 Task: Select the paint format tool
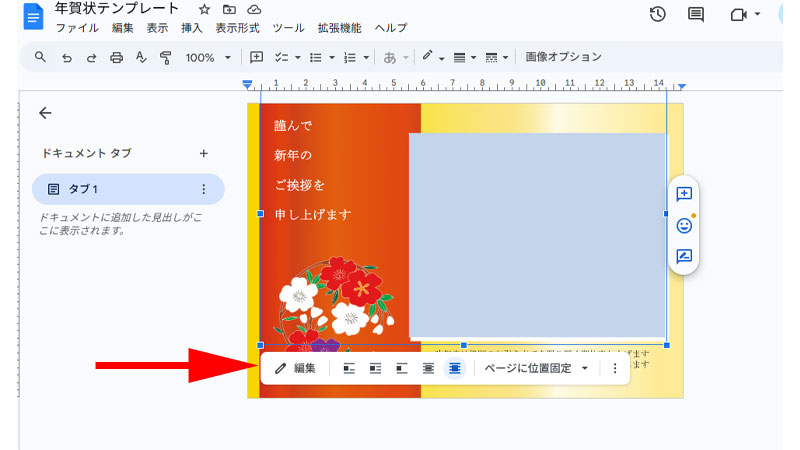[165, 58]
